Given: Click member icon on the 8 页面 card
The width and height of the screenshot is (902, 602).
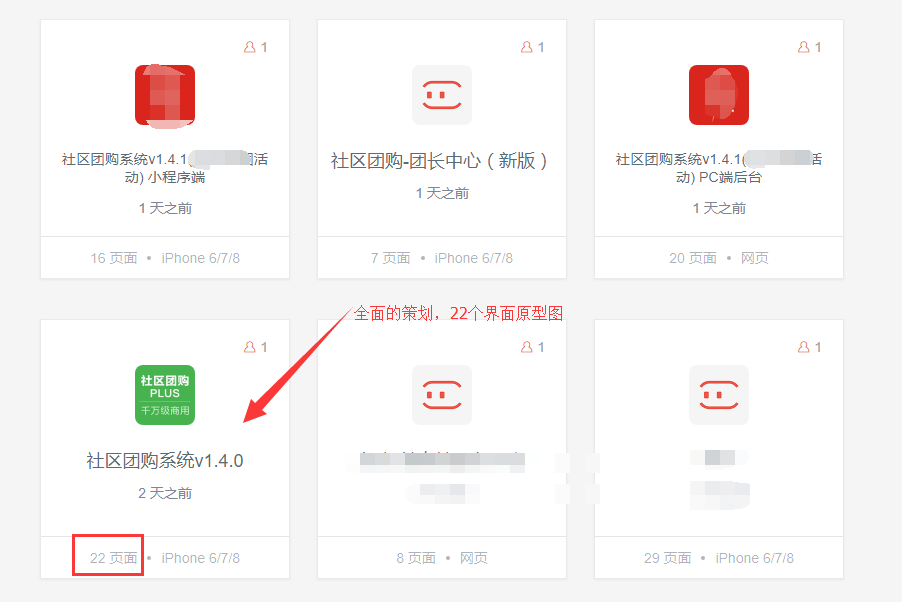Looking at the screenshot, I should (x=526, y=347).
